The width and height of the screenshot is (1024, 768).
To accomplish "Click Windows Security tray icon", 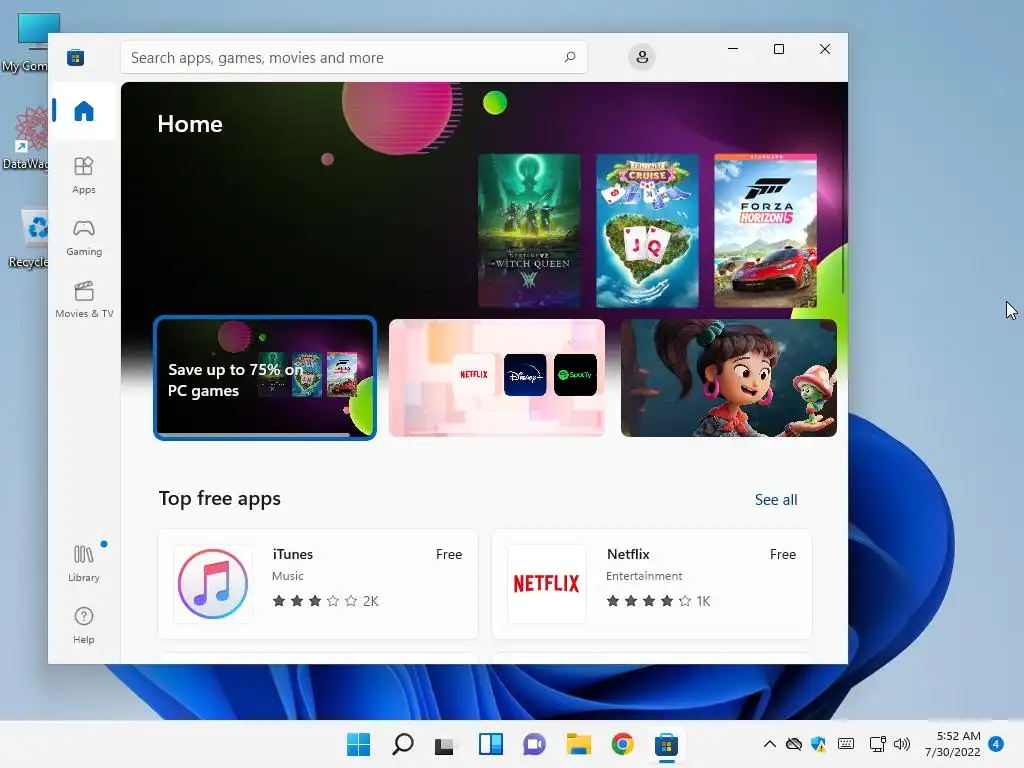I will coord(818,744).
